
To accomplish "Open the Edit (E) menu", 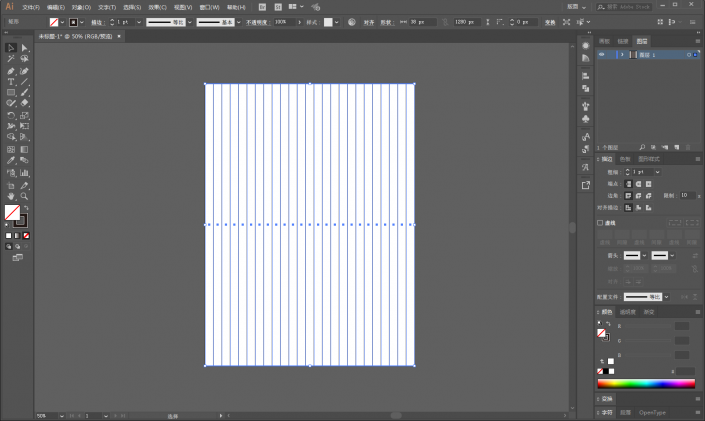I will pos(56,8).
